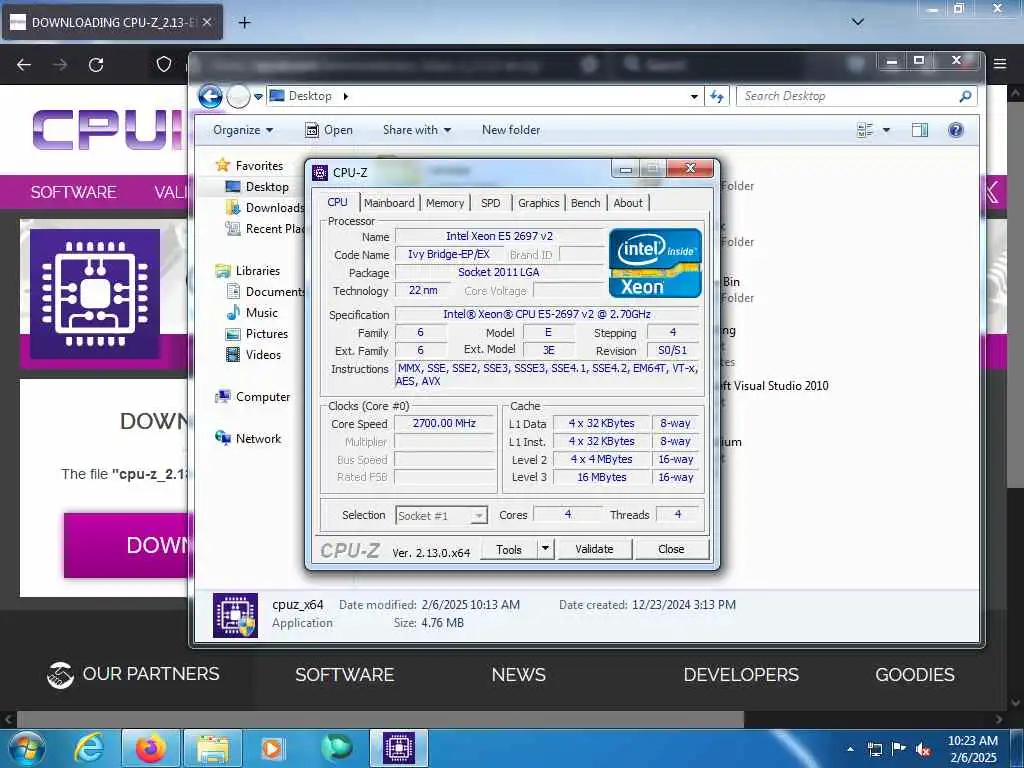The image size is (1024, 768).
Task: Click SOFTWARE link in page footer
Action: click(x=344, y=675)
